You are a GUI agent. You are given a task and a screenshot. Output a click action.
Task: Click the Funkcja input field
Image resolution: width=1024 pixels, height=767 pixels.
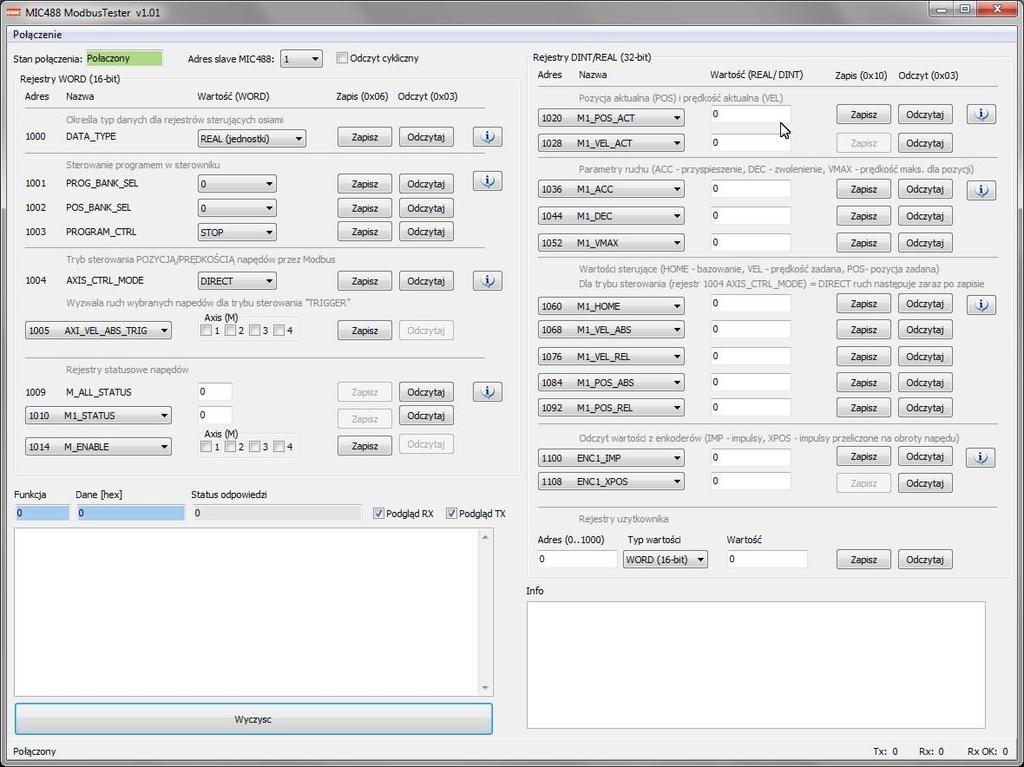coord(41,514)
